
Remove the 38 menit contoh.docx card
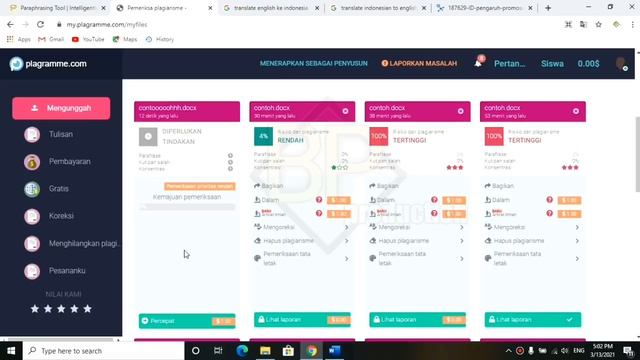pyautogui.click(x=460, y=111)
